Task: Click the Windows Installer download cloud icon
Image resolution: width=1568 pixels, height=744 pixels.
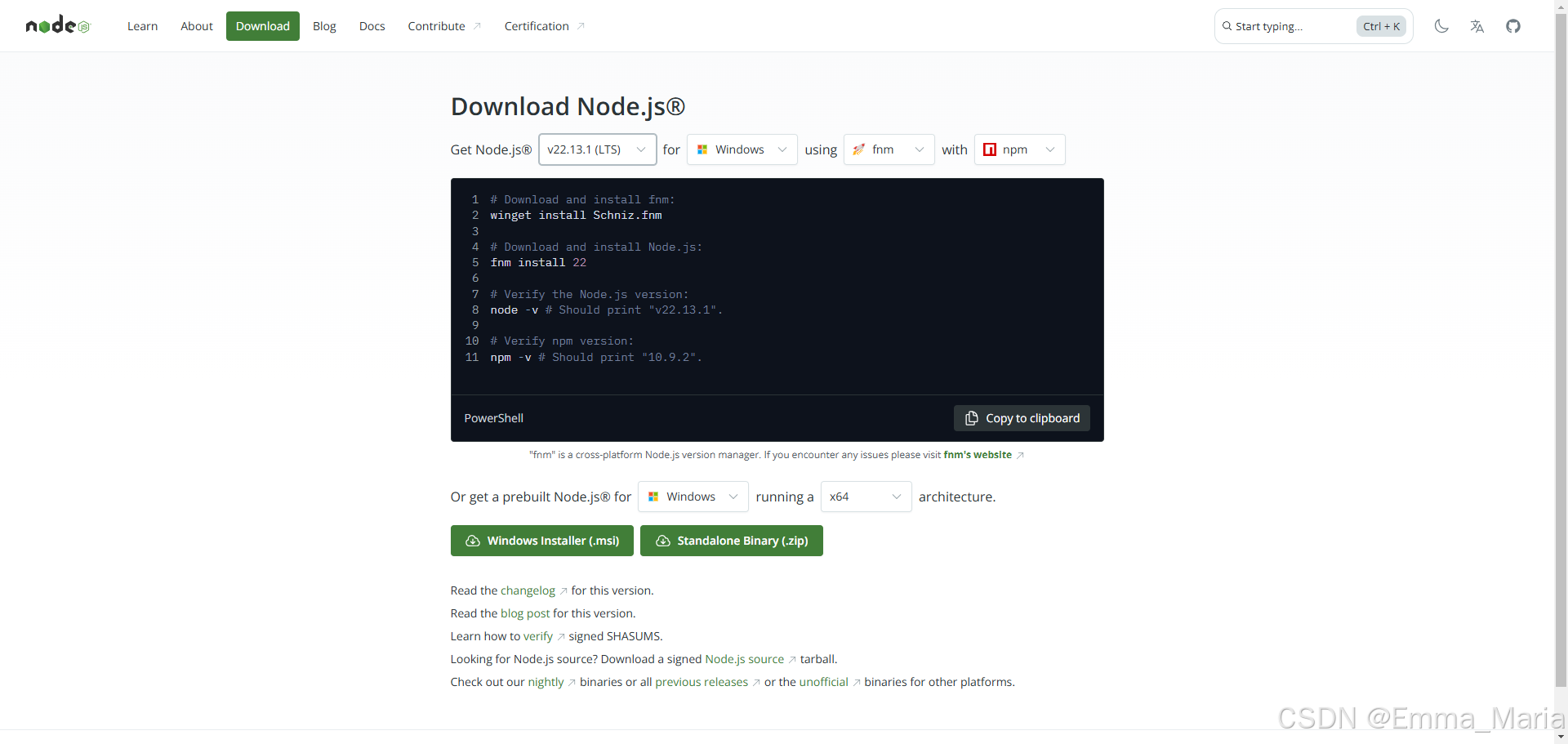Action: point(472,541)
